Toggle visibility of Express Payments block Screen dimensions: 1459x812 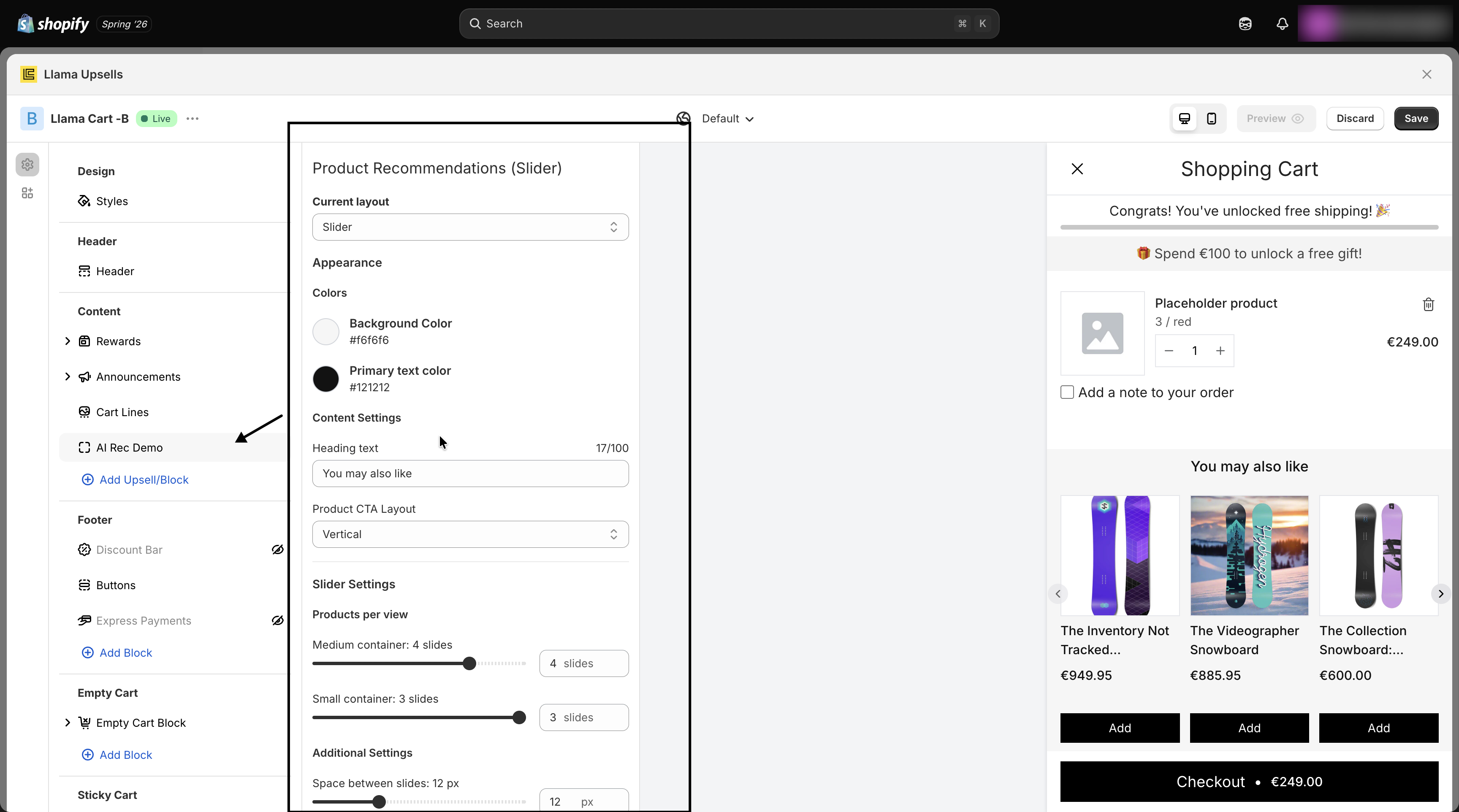pyautogui.click(x=277, y=621)
